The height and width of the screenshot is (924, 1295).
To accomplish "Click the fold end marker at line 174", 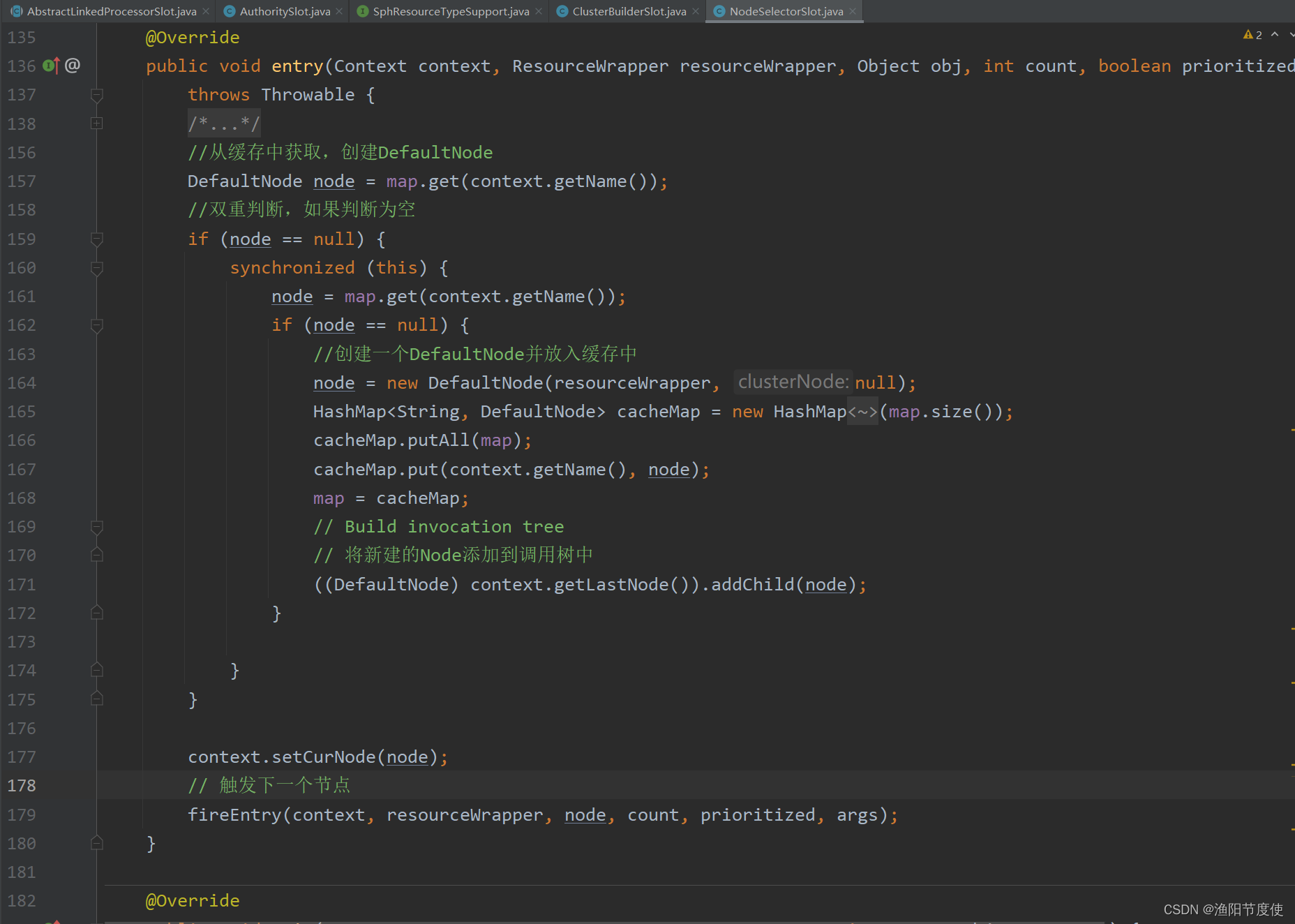I will coord(97,670).
